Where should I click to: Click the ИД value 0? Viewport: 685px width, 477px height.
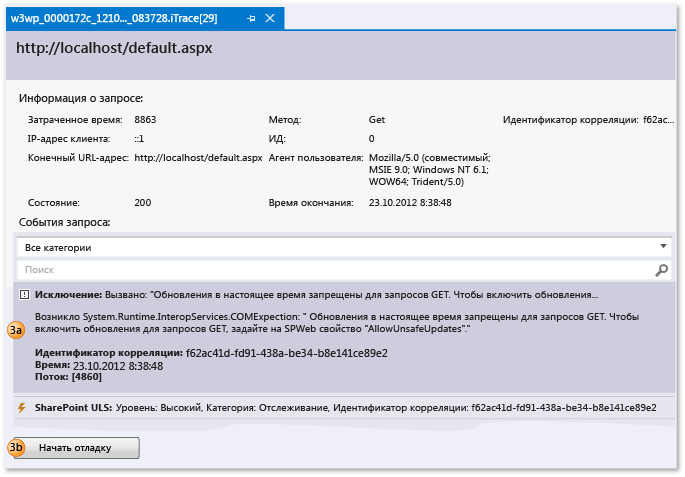tap(371, 139)
